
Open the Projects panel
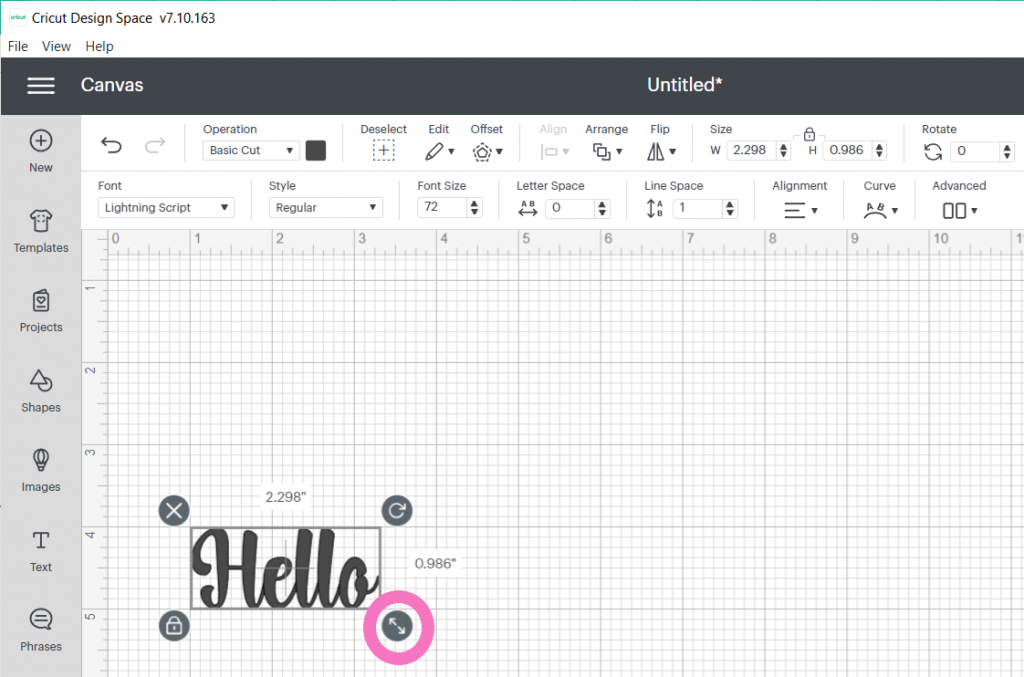click(40, 311)
